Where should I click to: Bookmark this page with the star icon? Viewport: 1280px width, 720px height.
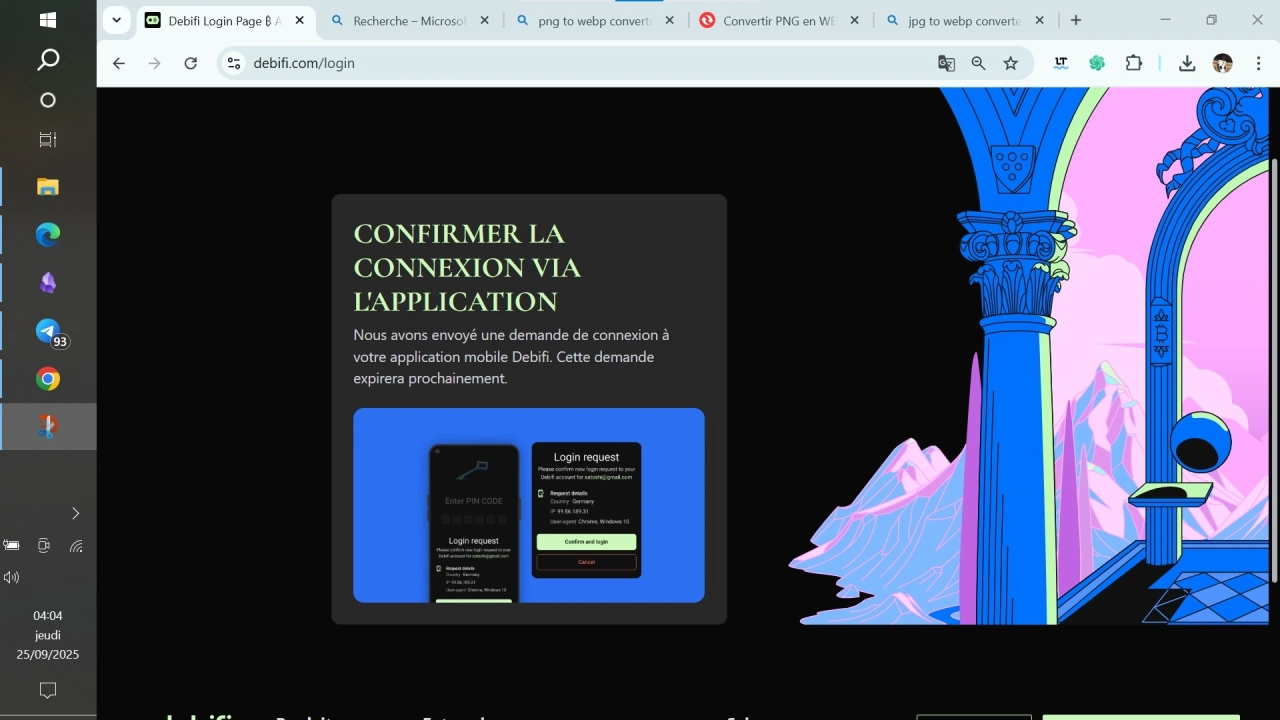pos(1011,63)
